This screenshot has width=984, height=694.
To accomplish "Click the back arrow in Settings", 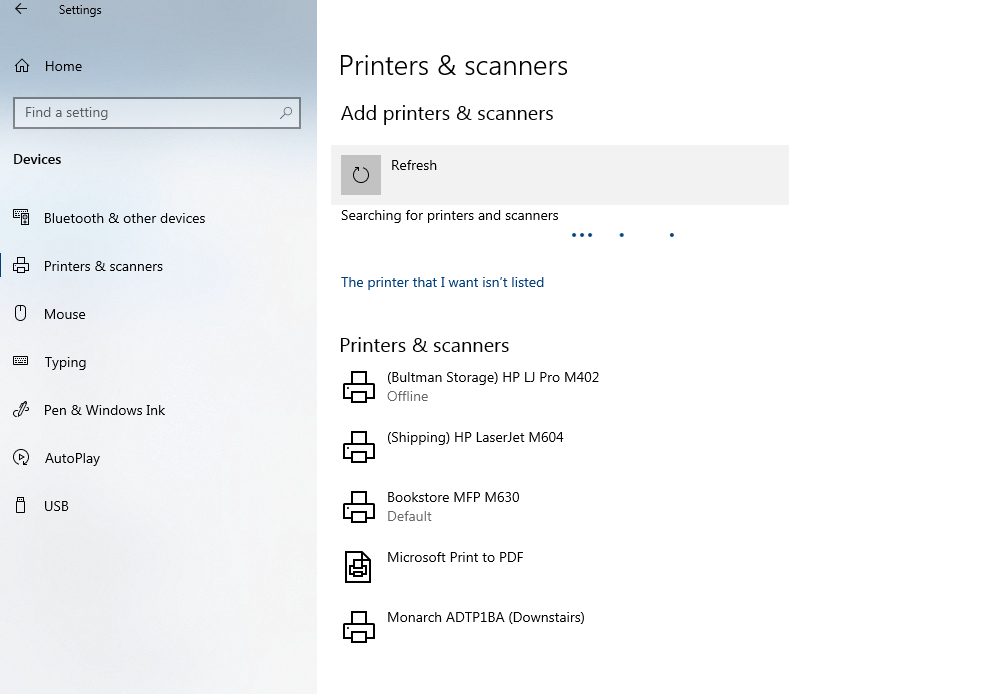I will tap(21, 10).
